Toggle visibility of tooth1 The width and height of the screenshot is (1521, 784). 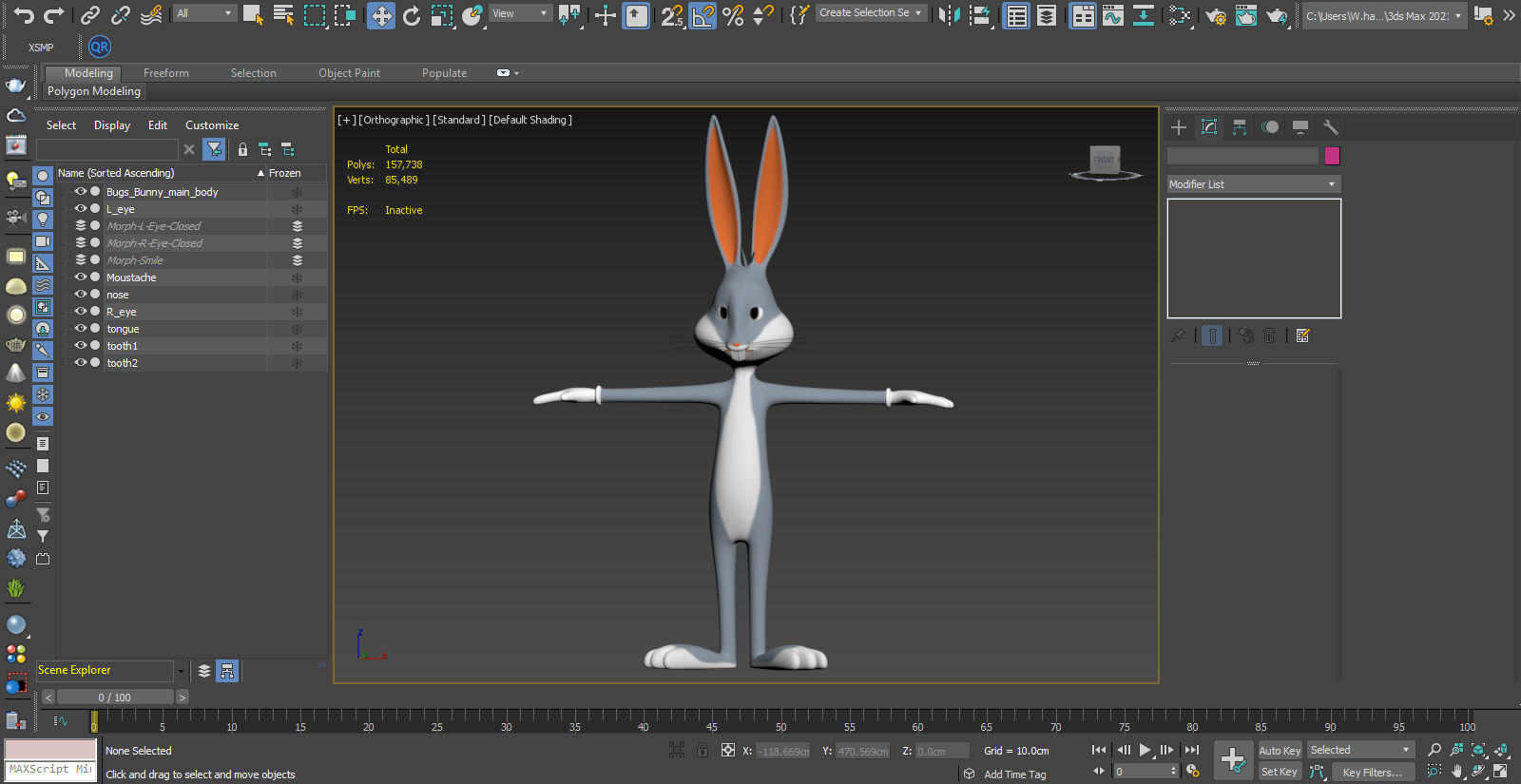coord(81,346)
